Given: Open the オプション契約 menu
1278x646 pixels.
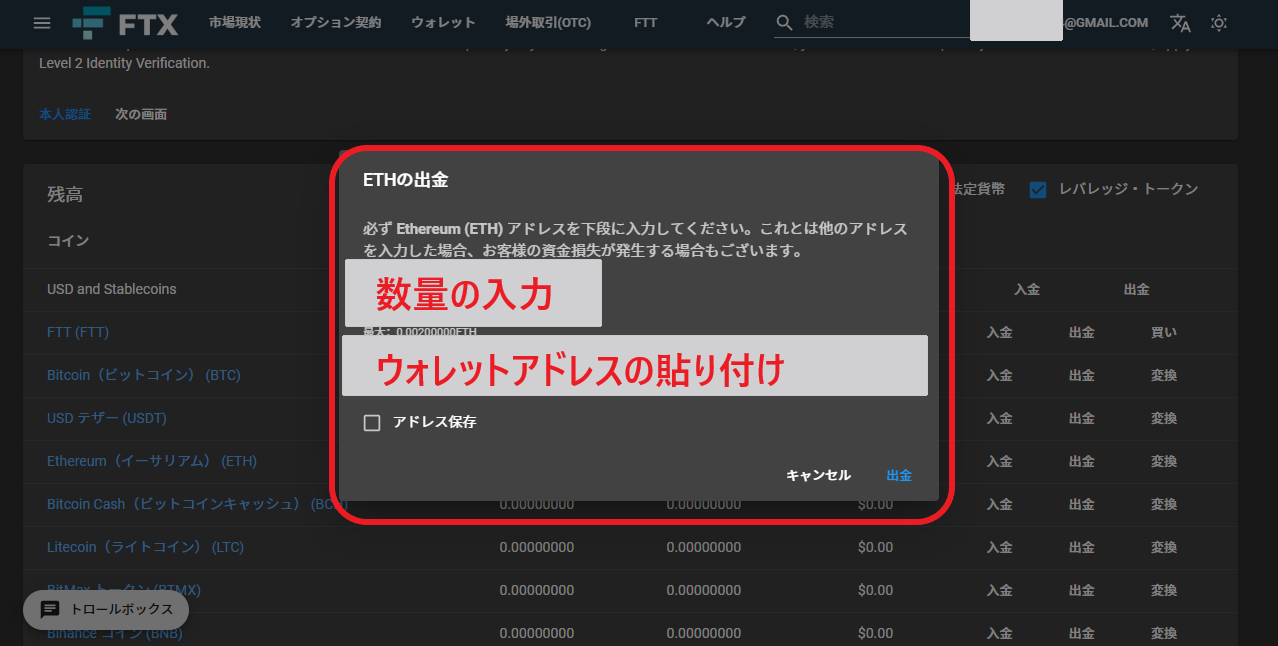Looking at the screenshot, I should pyautogui.click(x=336, y=22).
